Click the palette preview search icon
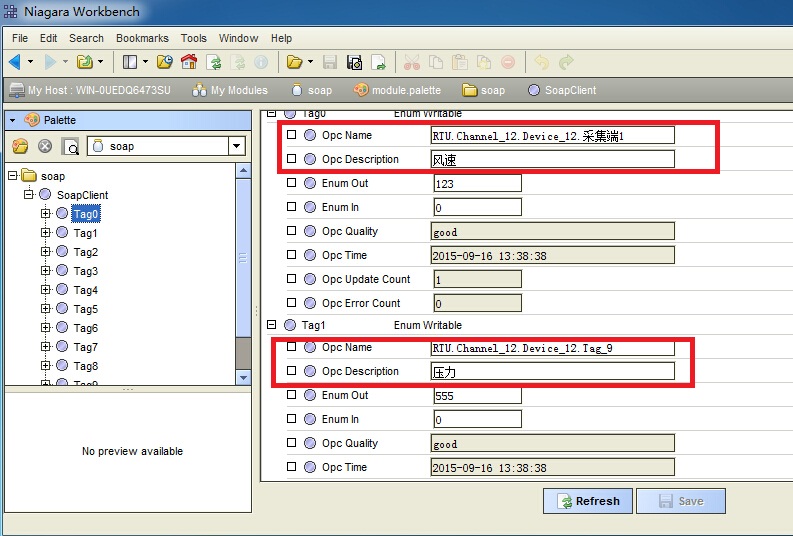This screenshot has width=793, height=536. [x=70, y=147]
